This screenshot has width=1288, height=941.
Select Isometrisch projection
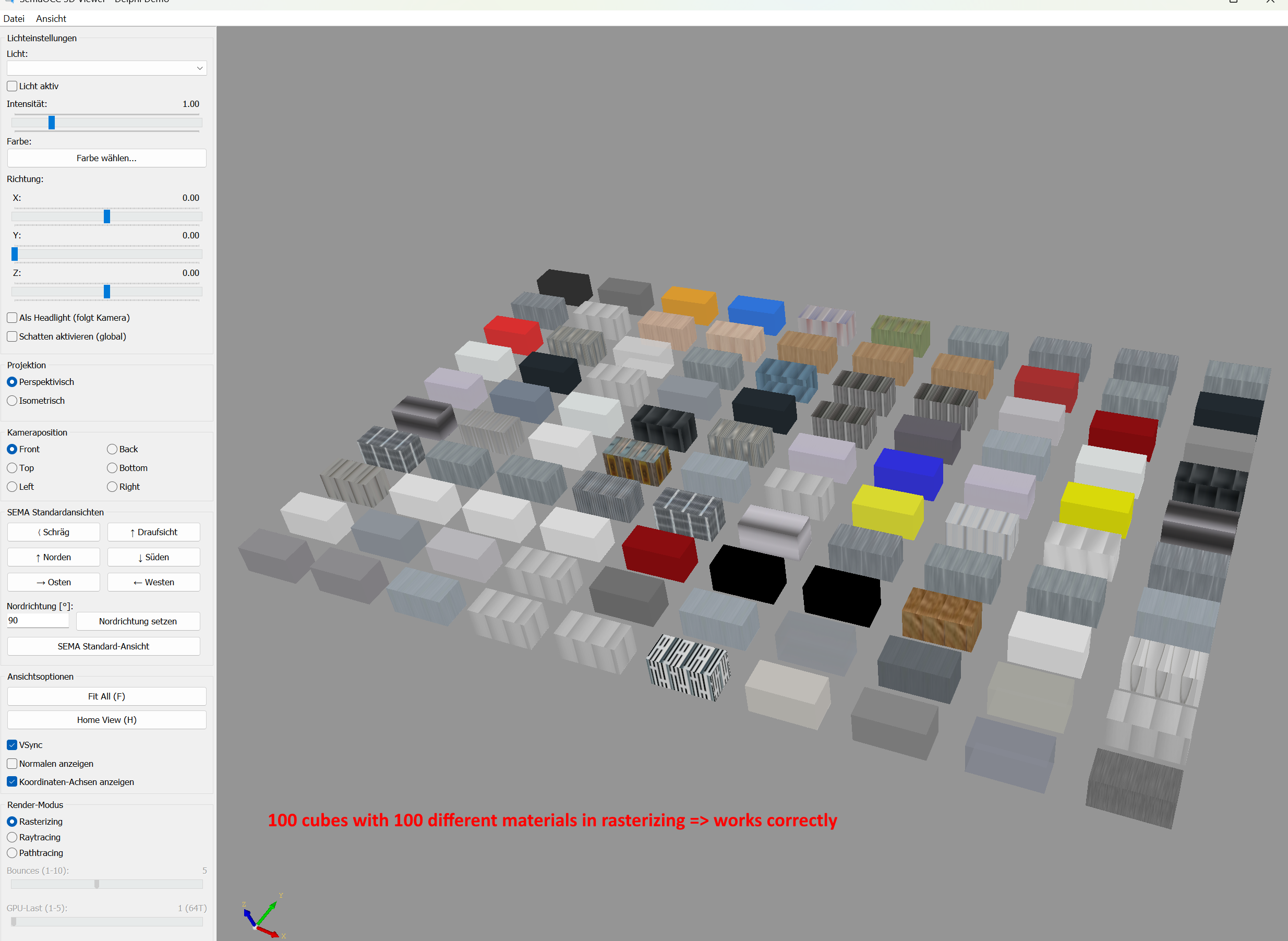pyautogui.click(x=12, y=401)
